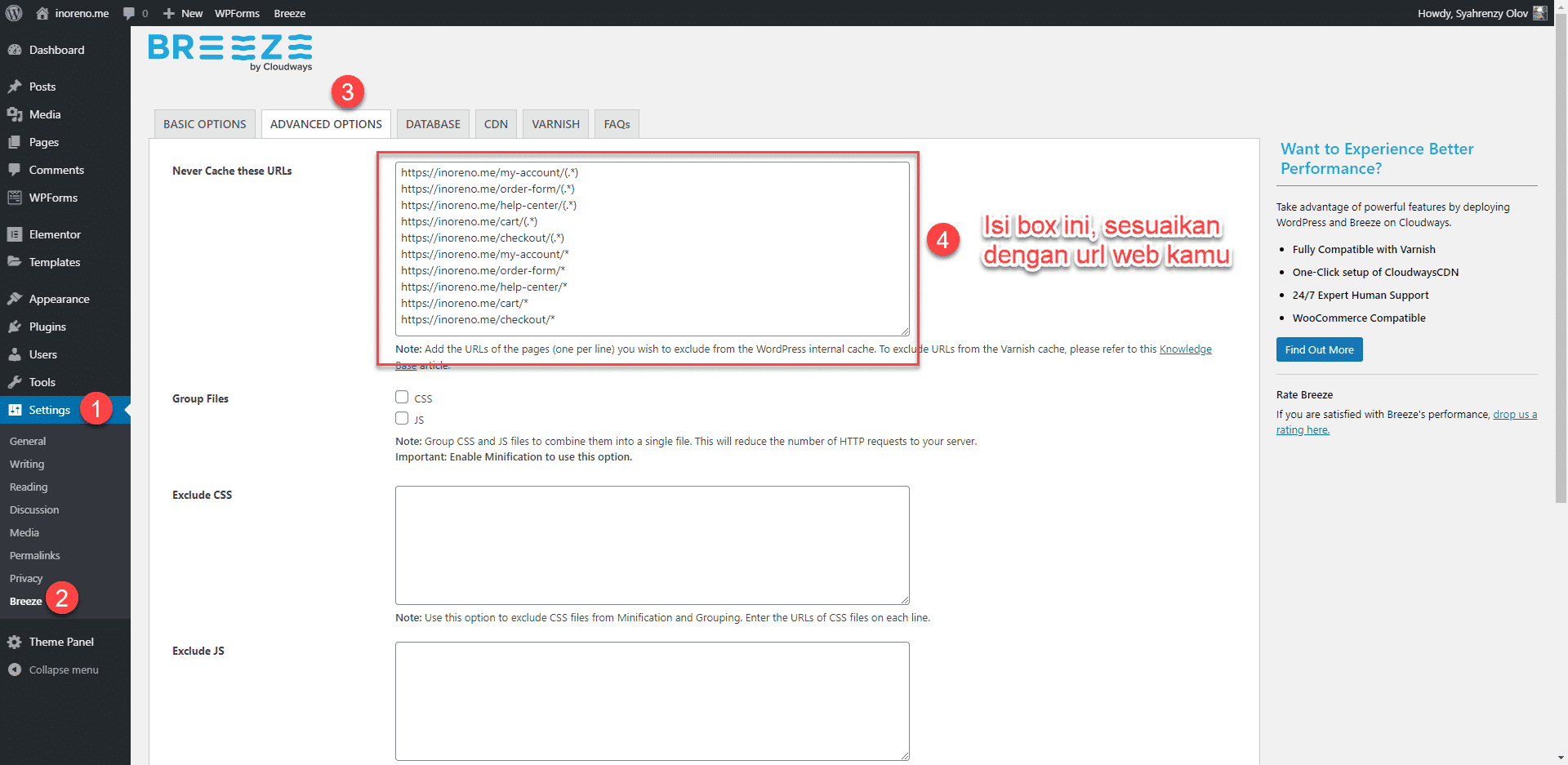The image size is (1568, 765).
Task: Click the WordPress logo icon in admin bar
Action: 14,13
